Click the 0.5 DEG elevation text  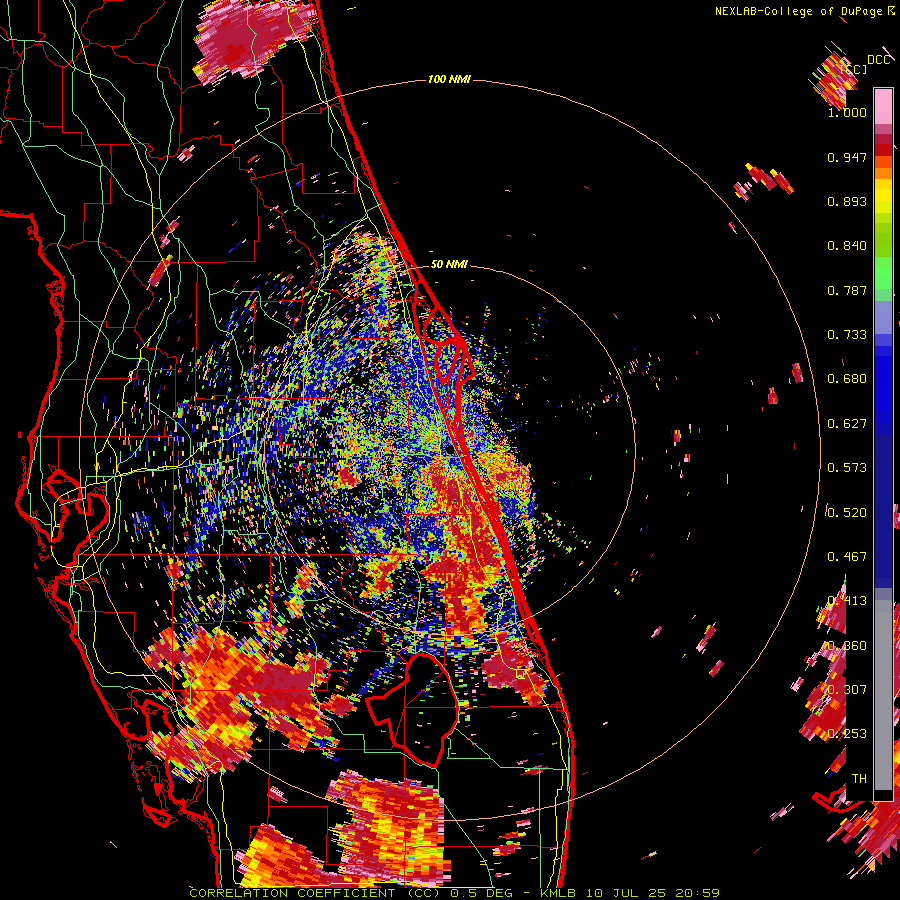483,893
